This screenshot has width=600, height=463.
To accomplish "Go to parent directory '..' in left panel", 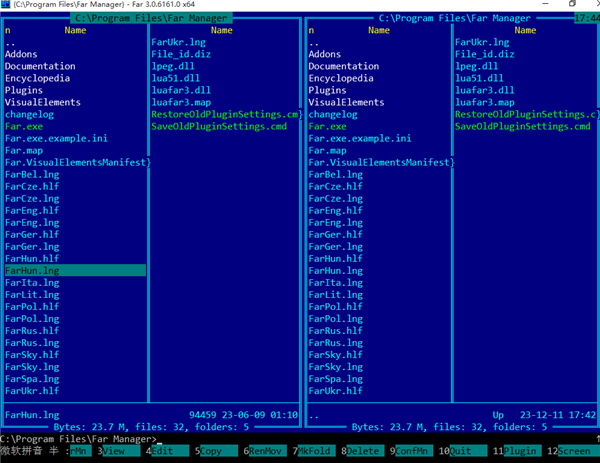I will (x=9, y=43).
